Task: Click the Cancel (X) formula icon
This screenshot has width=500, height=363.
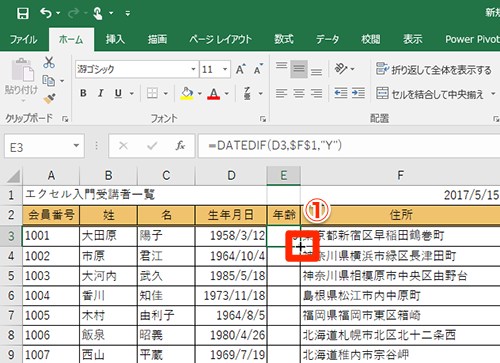Action: pos(123,146)
